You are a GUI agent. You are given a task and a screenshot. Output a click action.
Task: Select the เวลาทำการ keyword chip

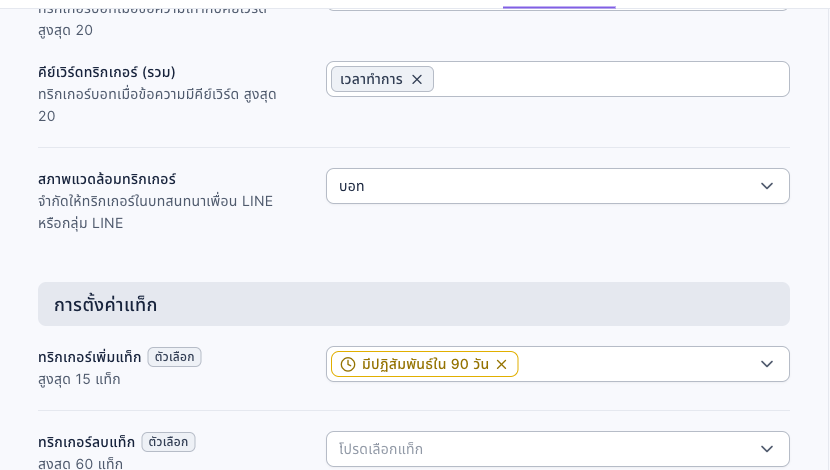tap(372, 79)
